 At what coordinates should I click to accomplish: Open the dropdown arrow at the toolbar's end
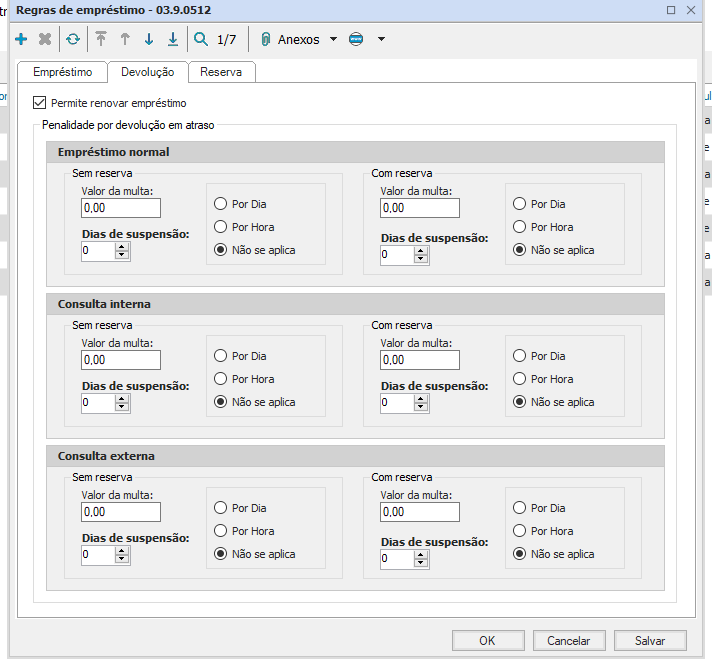(x=381, y=40)
